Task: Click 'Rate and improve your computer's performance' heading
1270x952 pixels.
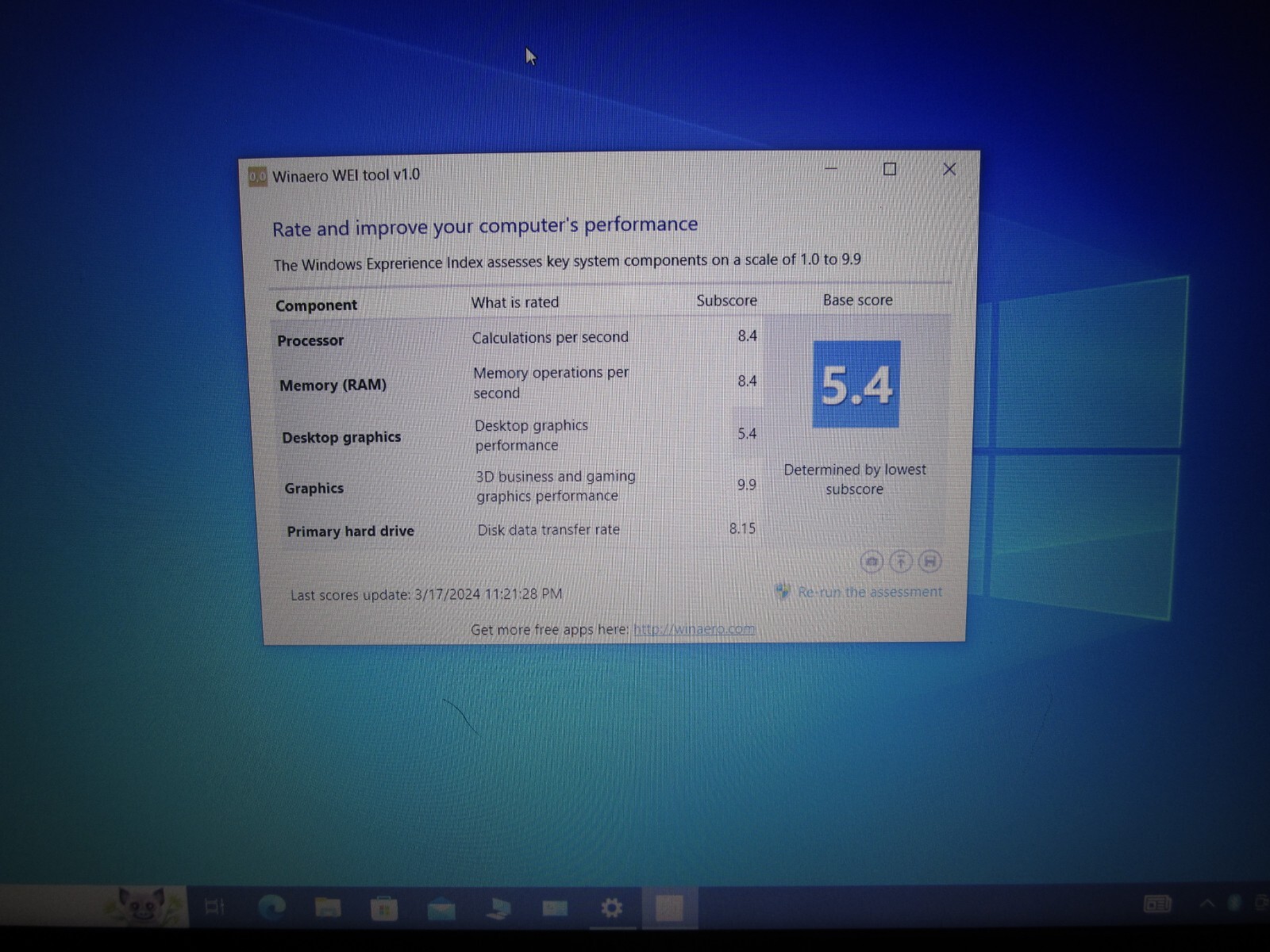Action: pyautogui.click(x=485, y=226)
